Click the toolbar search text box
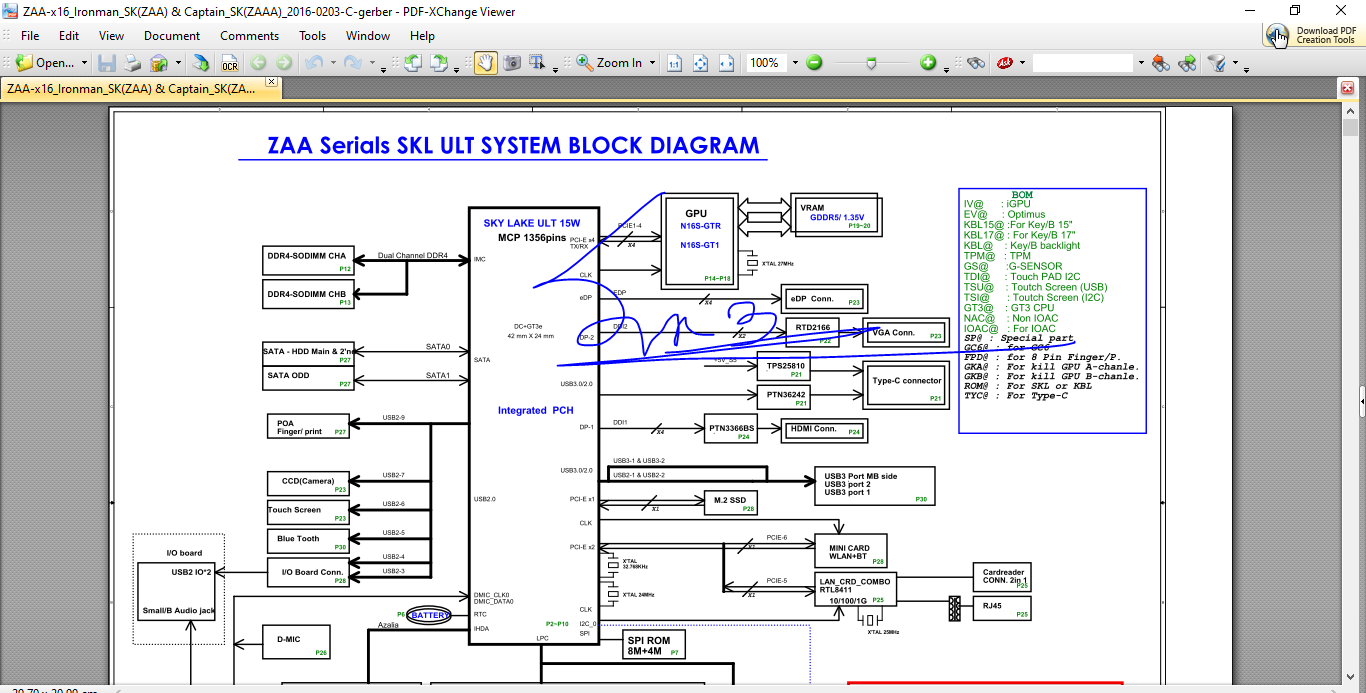1366x693 pixels. (1083, 62)
